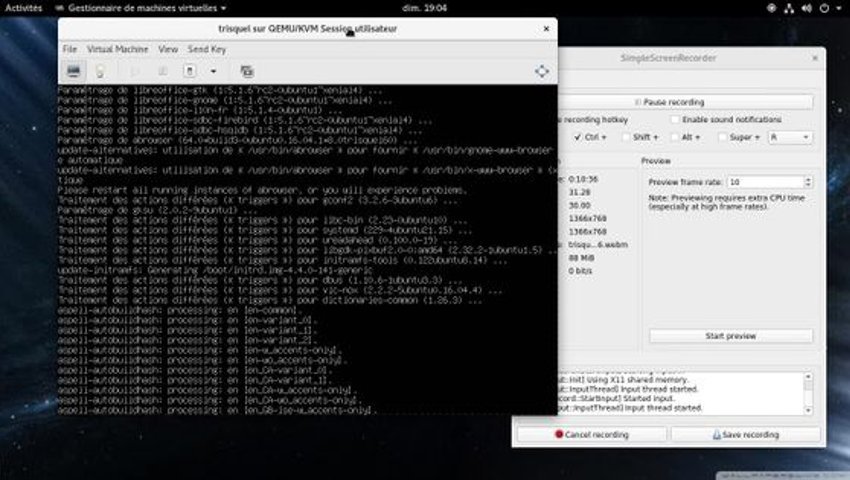
Task: Click the recorder log scrollbar
Action: [x=808, y=393]
